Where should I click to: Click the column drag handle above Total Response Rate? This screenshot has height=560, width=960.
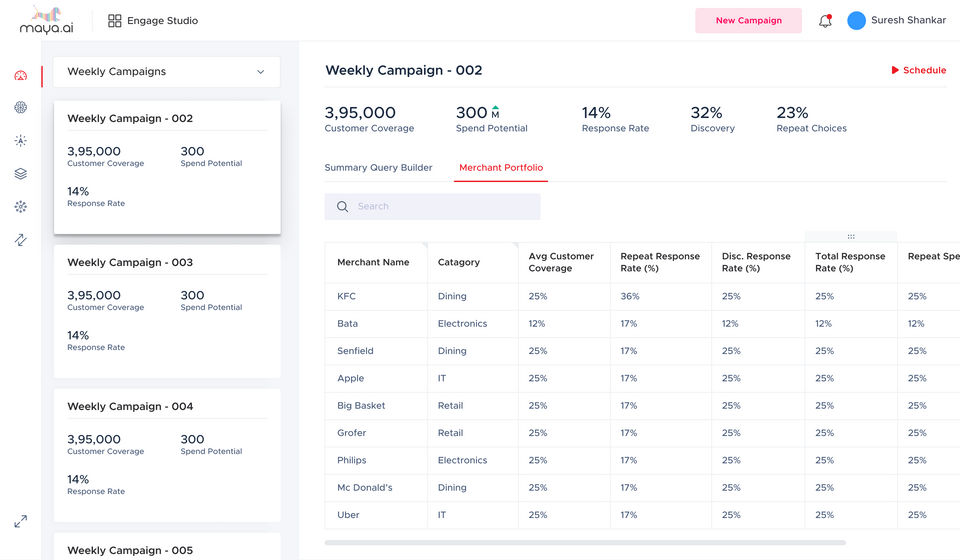coord(851,236)
